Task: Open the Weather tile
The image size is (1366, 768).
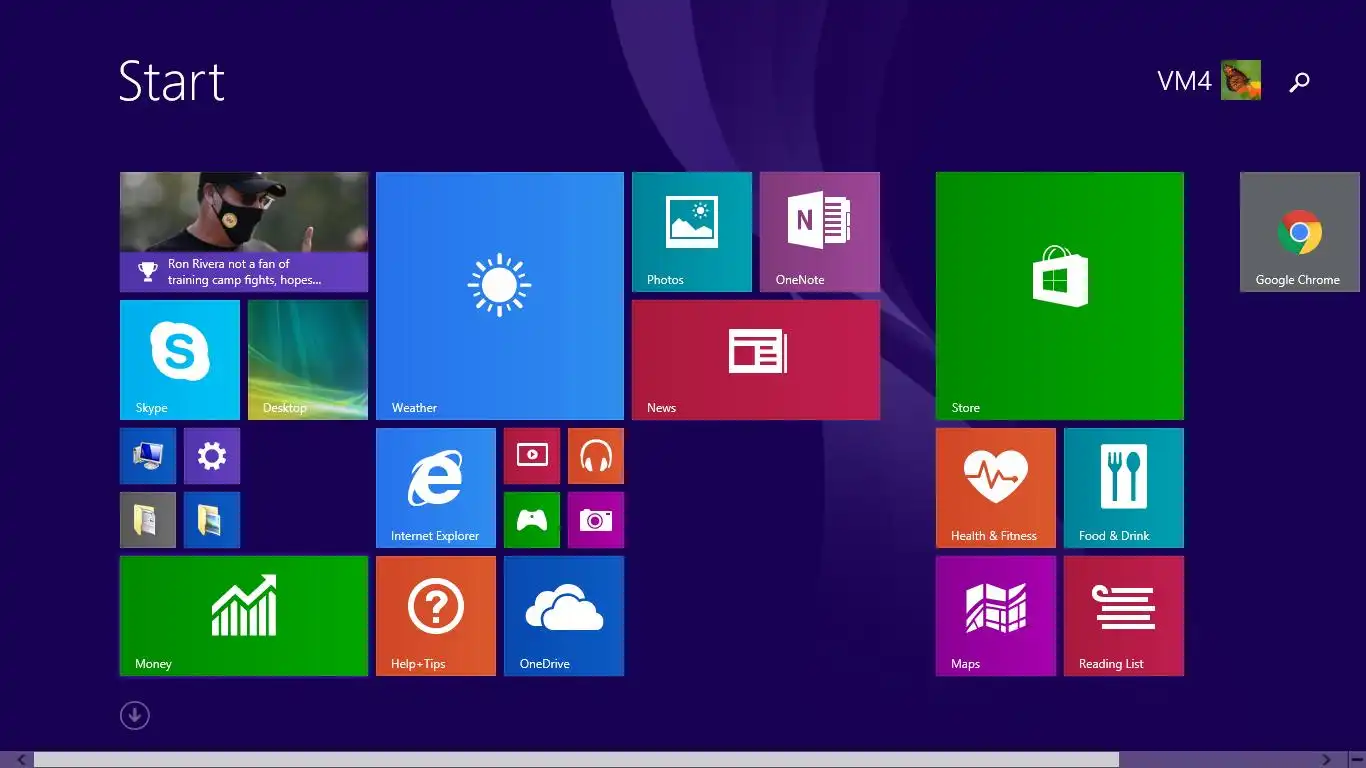Action: point(500,296)
